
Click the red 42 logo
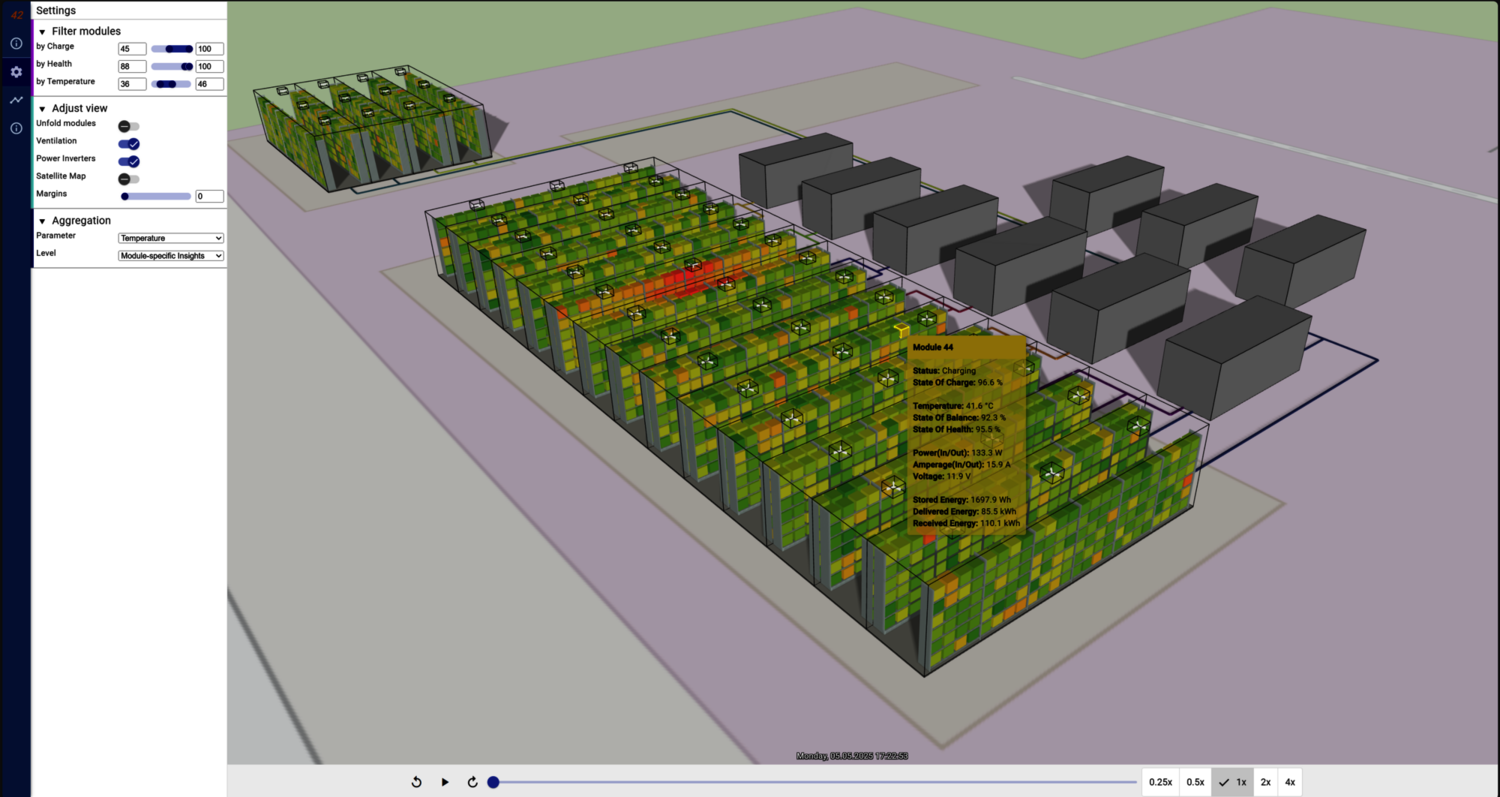(16, 15)
